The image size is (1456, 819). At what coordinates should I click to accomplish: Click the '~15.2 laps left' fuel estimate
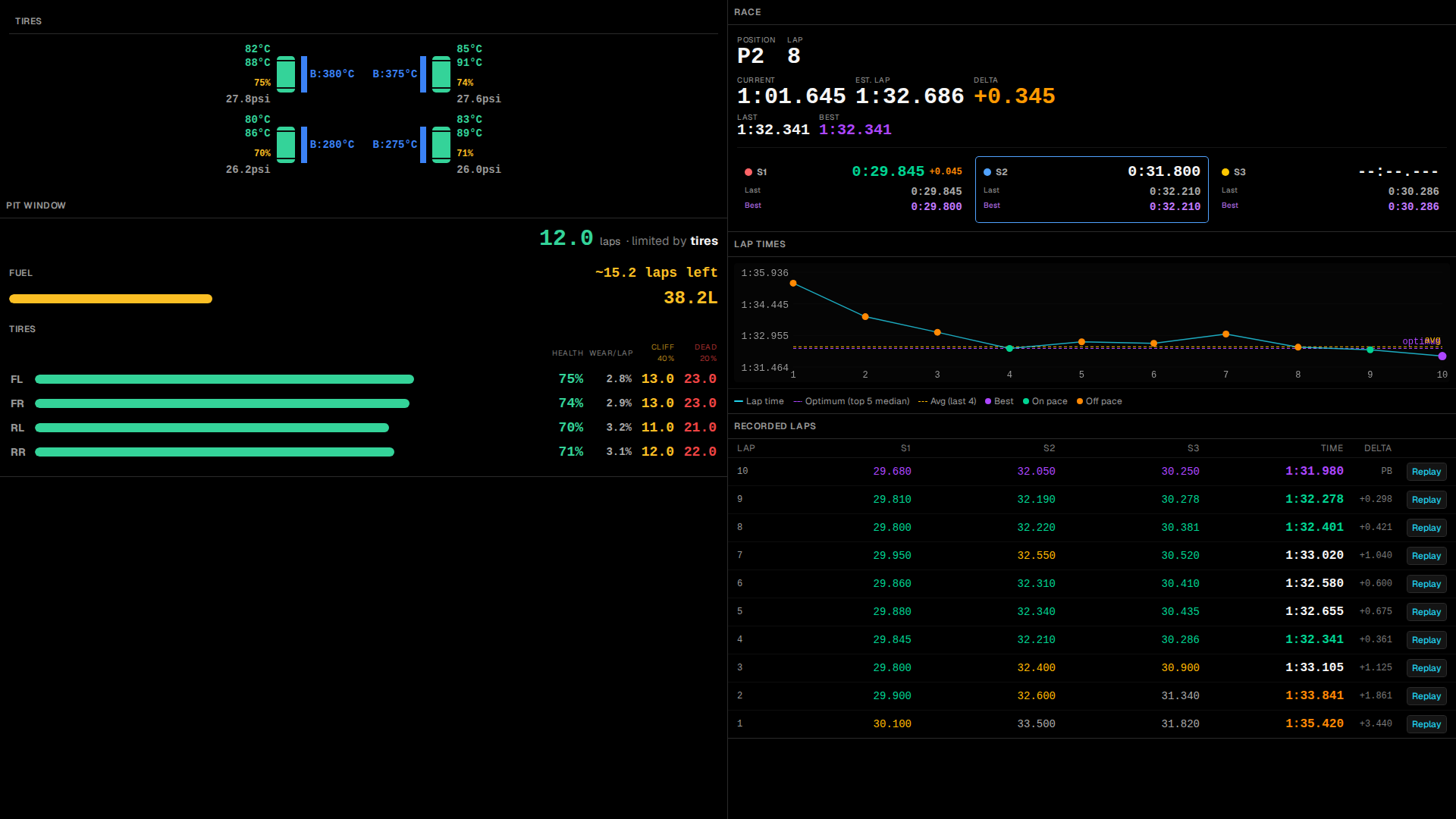point(656,272)
